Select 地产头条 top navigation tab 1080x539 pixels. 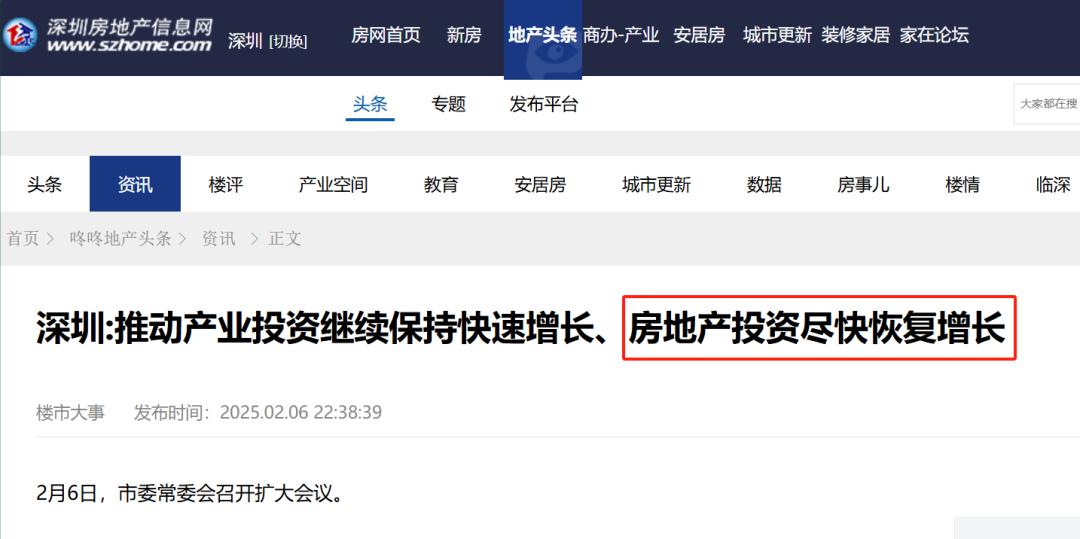543,35
